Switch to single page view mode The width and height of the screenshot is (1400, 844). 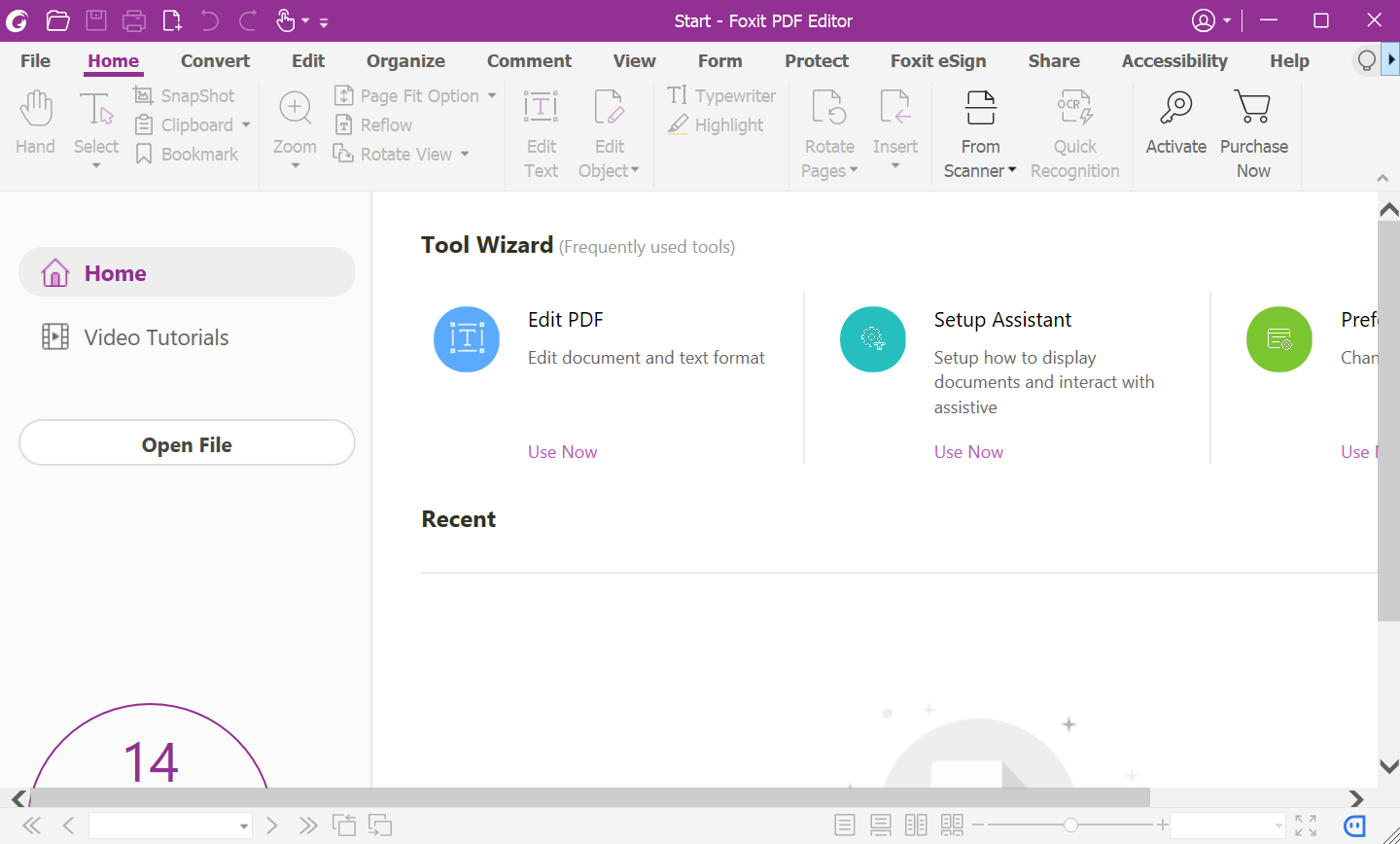point(845,826)
